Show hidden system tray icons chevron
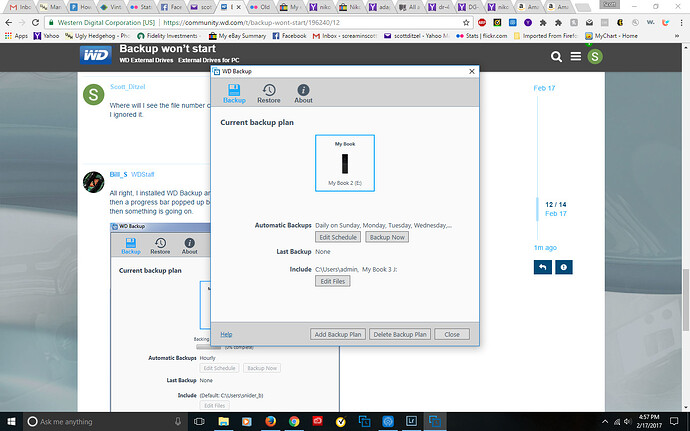The image size is (690, 431). [605, 421]
